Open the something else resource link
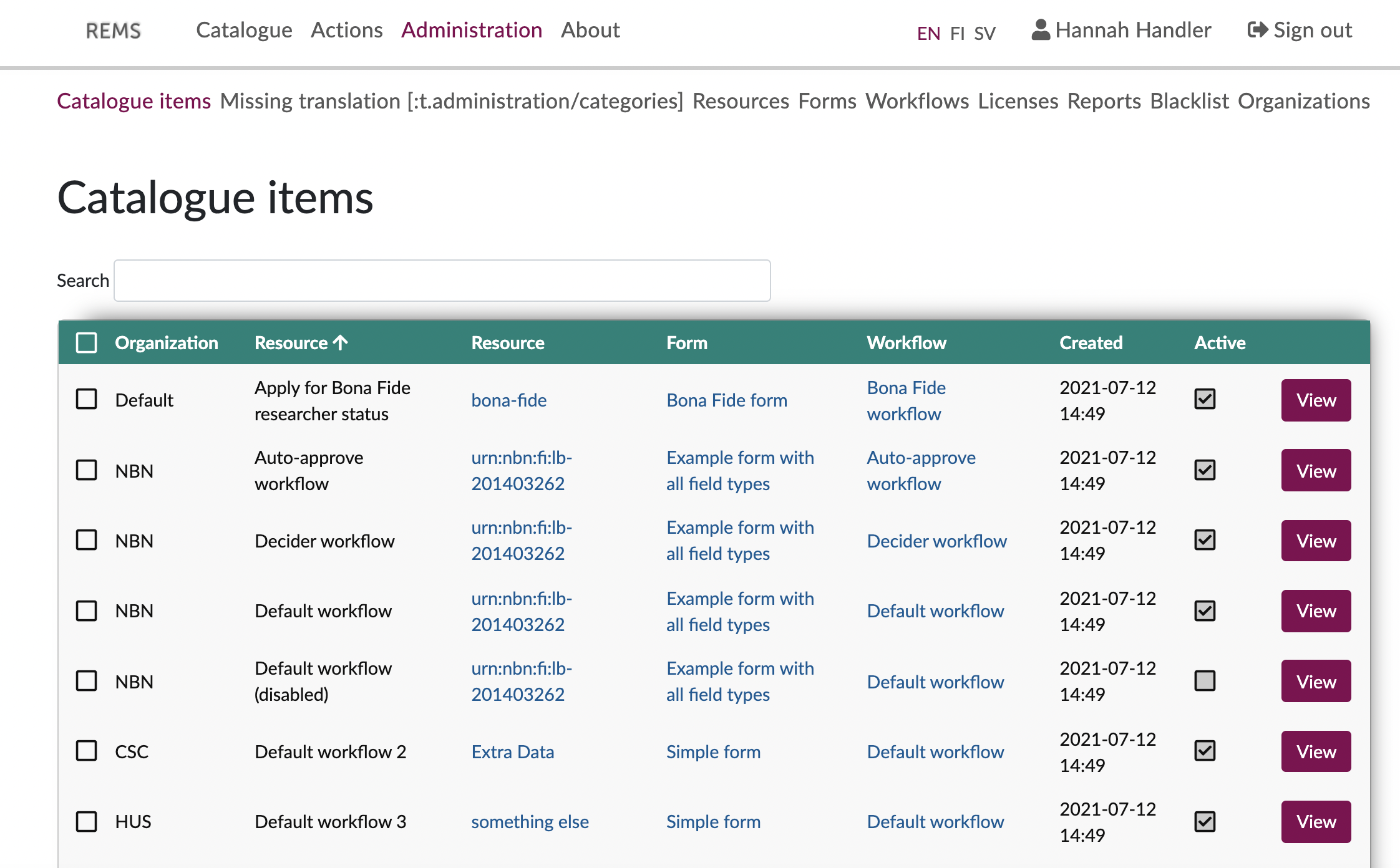The width and height of the screenshot is (1400, 868). coord(530,822)
